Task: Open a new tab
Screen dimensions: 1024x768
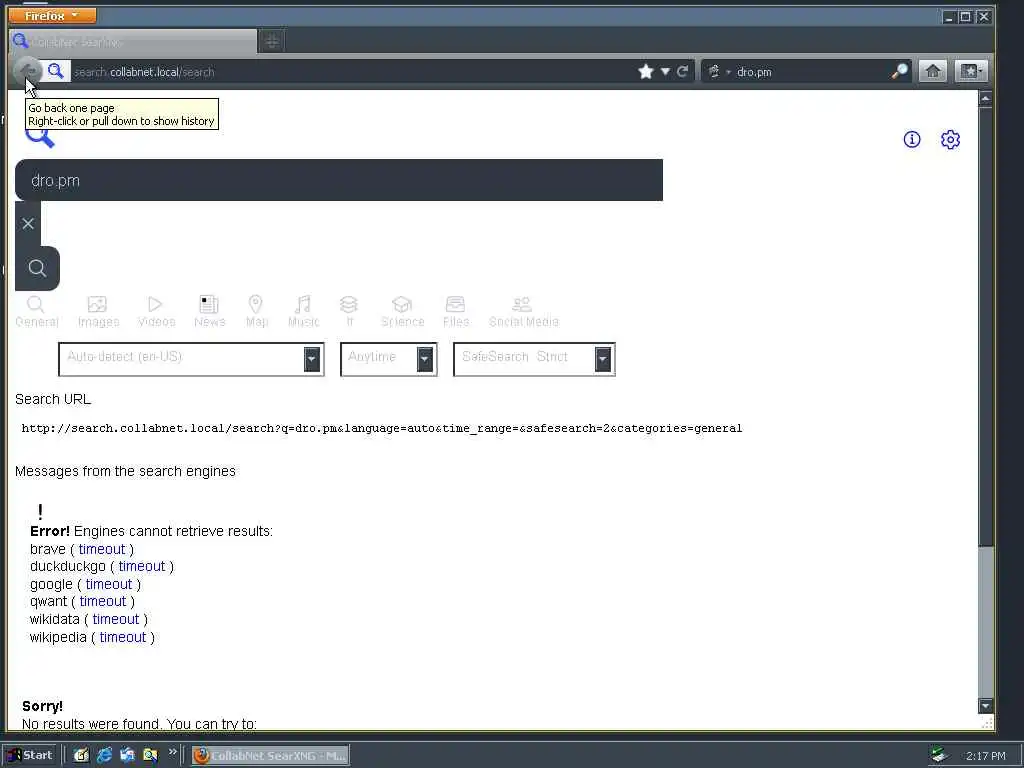Action: 272,42
